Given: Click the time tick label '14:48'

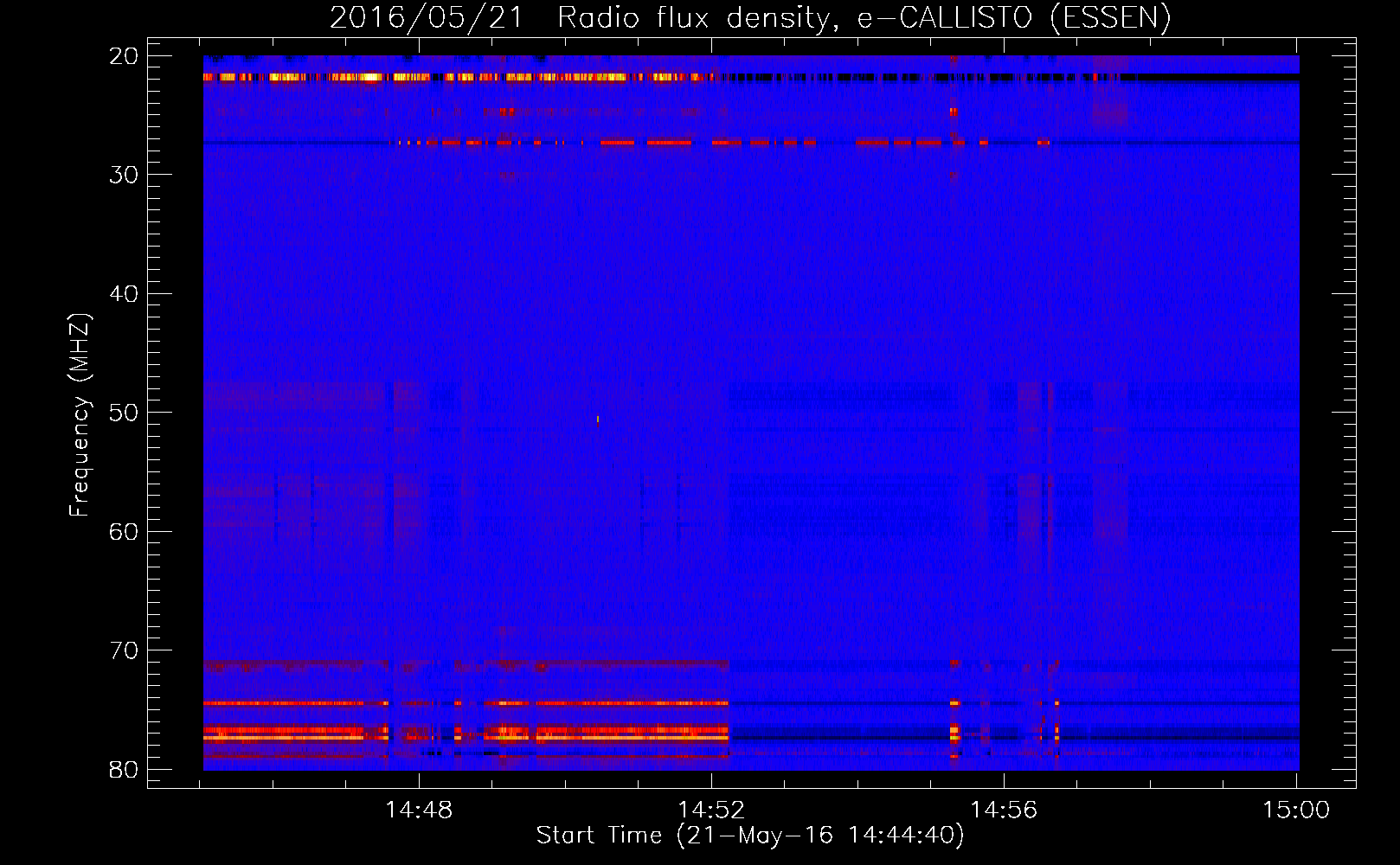Looking at the screenshot, I should pos(419,811).
